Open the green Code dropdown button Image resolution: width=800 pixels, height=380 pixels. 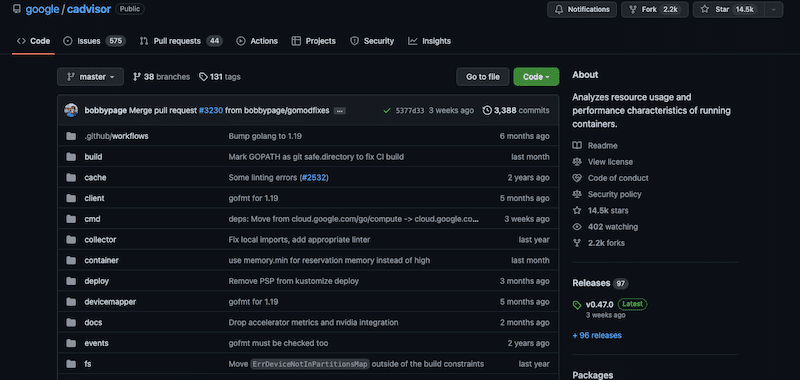(x=536, y=77)
